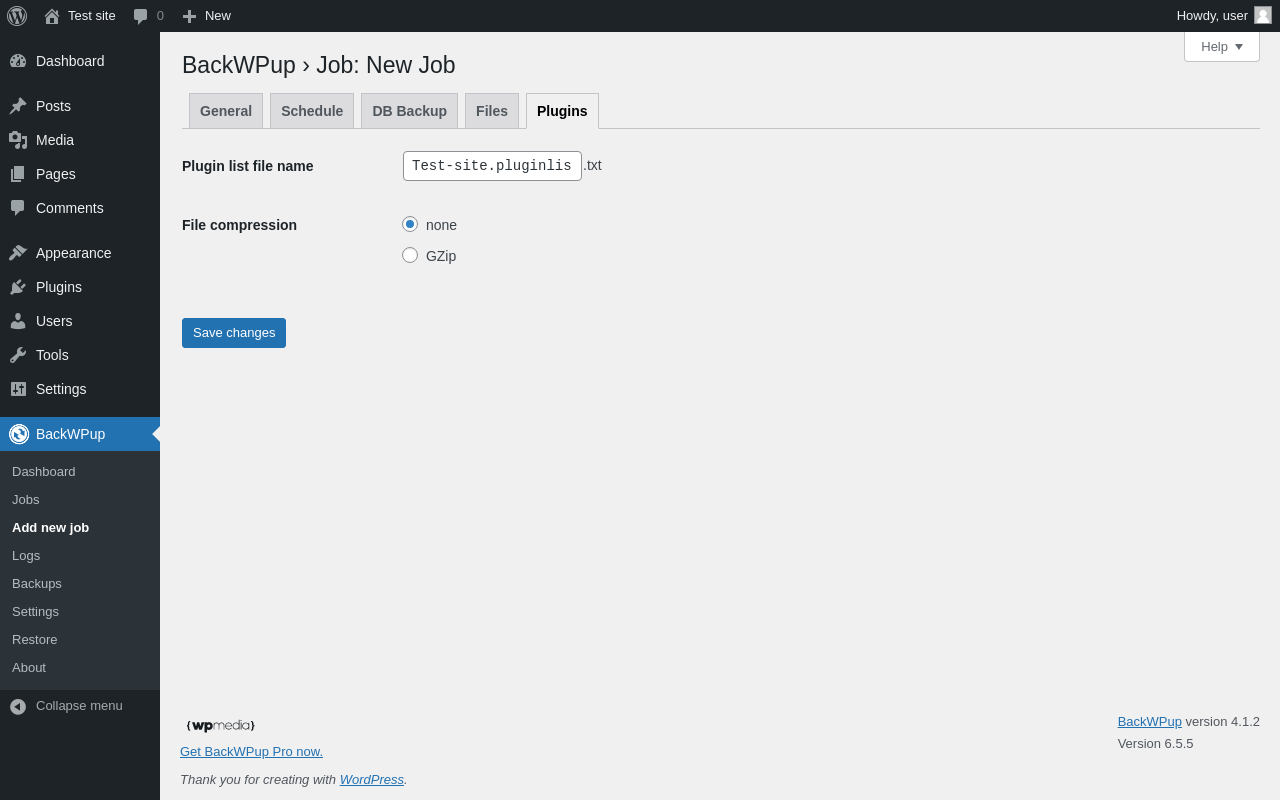Switch to the General tab
Image resolution: width=1280 pixels, height=800 pixels.
point(226,111)
